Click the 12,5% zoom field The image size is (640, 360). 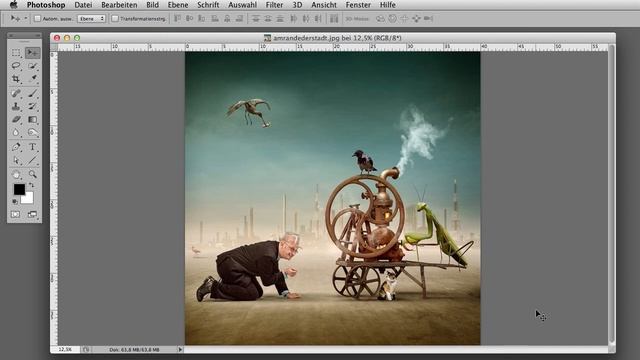click(x=65, y=349)
